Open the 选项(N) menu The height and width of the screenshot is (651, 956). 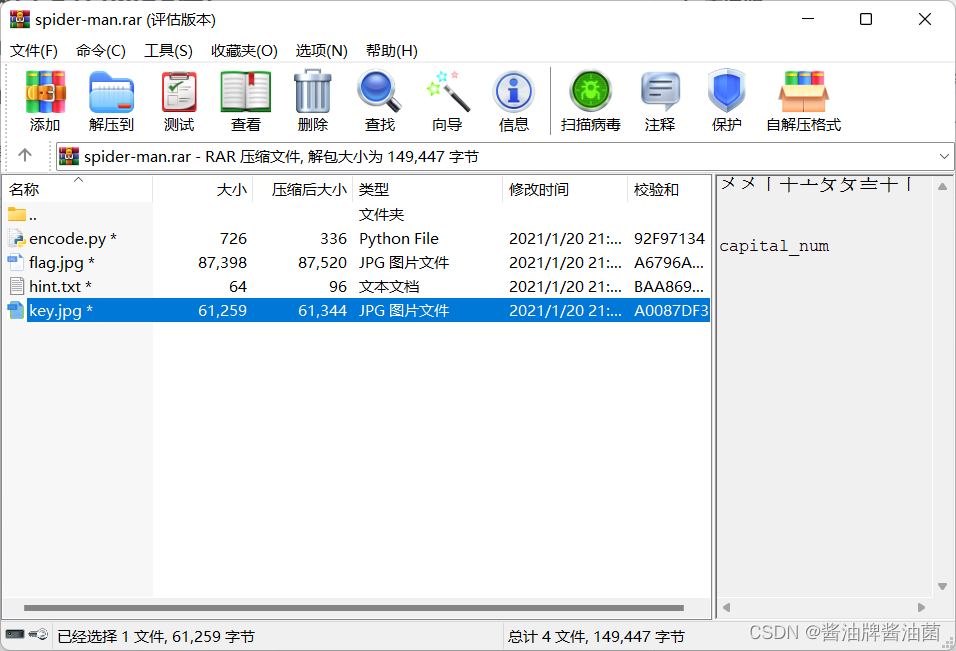tap(319, 50)
